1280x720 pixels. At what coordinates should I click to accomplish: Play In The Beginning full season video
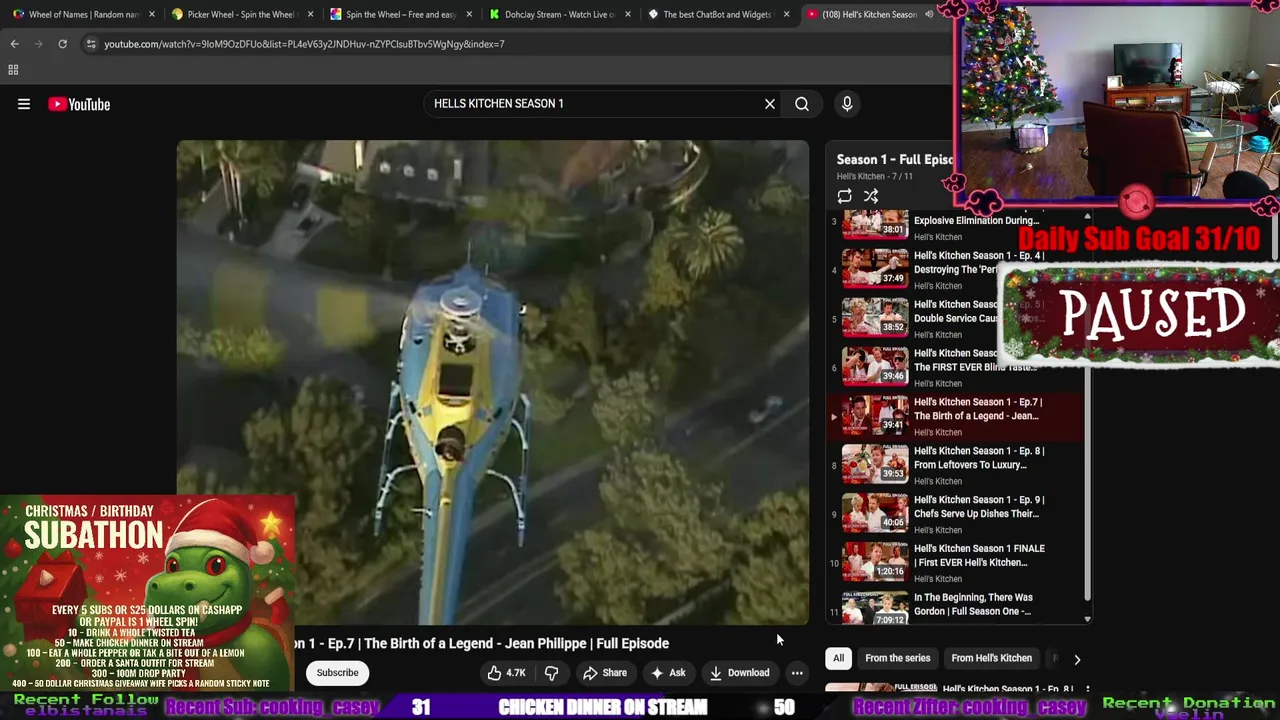click(955, 607)
